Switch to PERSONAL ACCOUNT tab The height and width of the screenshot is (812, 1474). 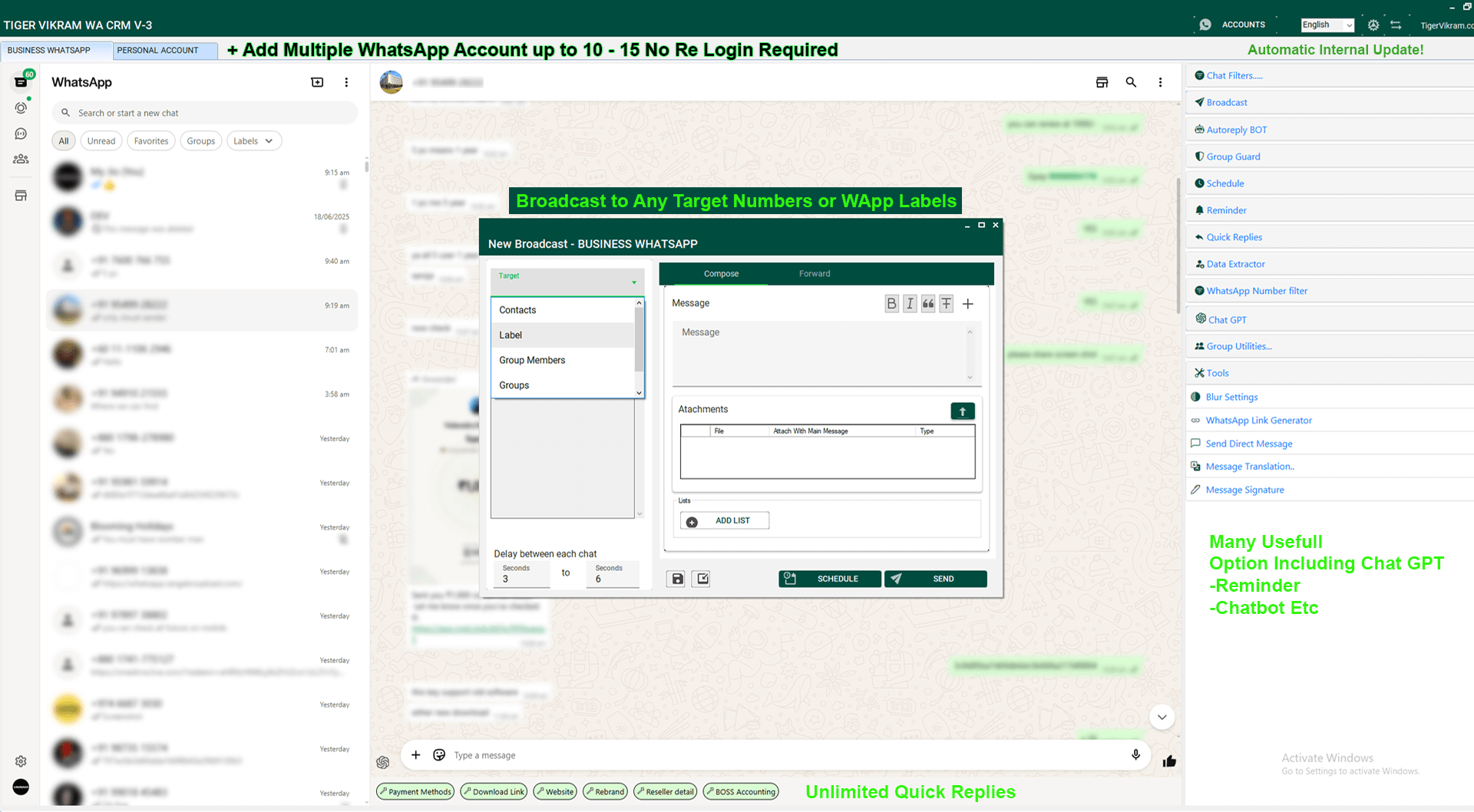pos(165,50)
